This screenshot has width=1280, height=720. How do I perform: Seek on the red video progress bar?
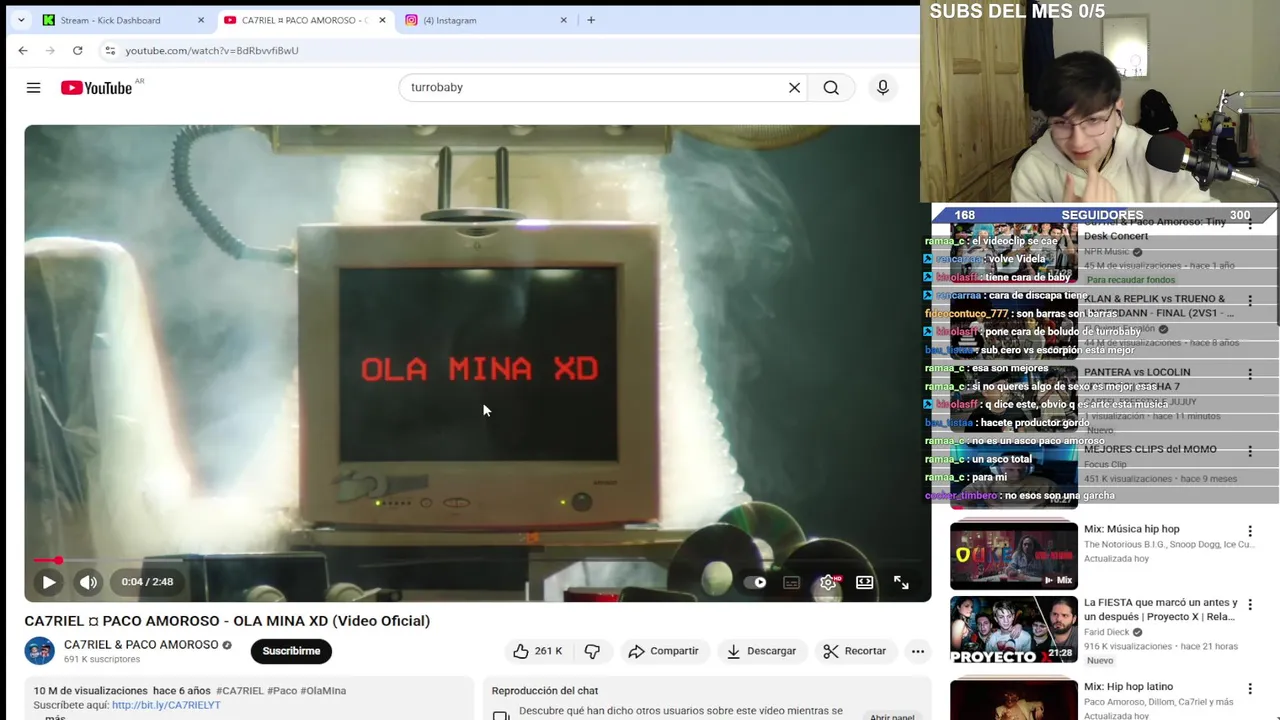(x=478, y=560)
